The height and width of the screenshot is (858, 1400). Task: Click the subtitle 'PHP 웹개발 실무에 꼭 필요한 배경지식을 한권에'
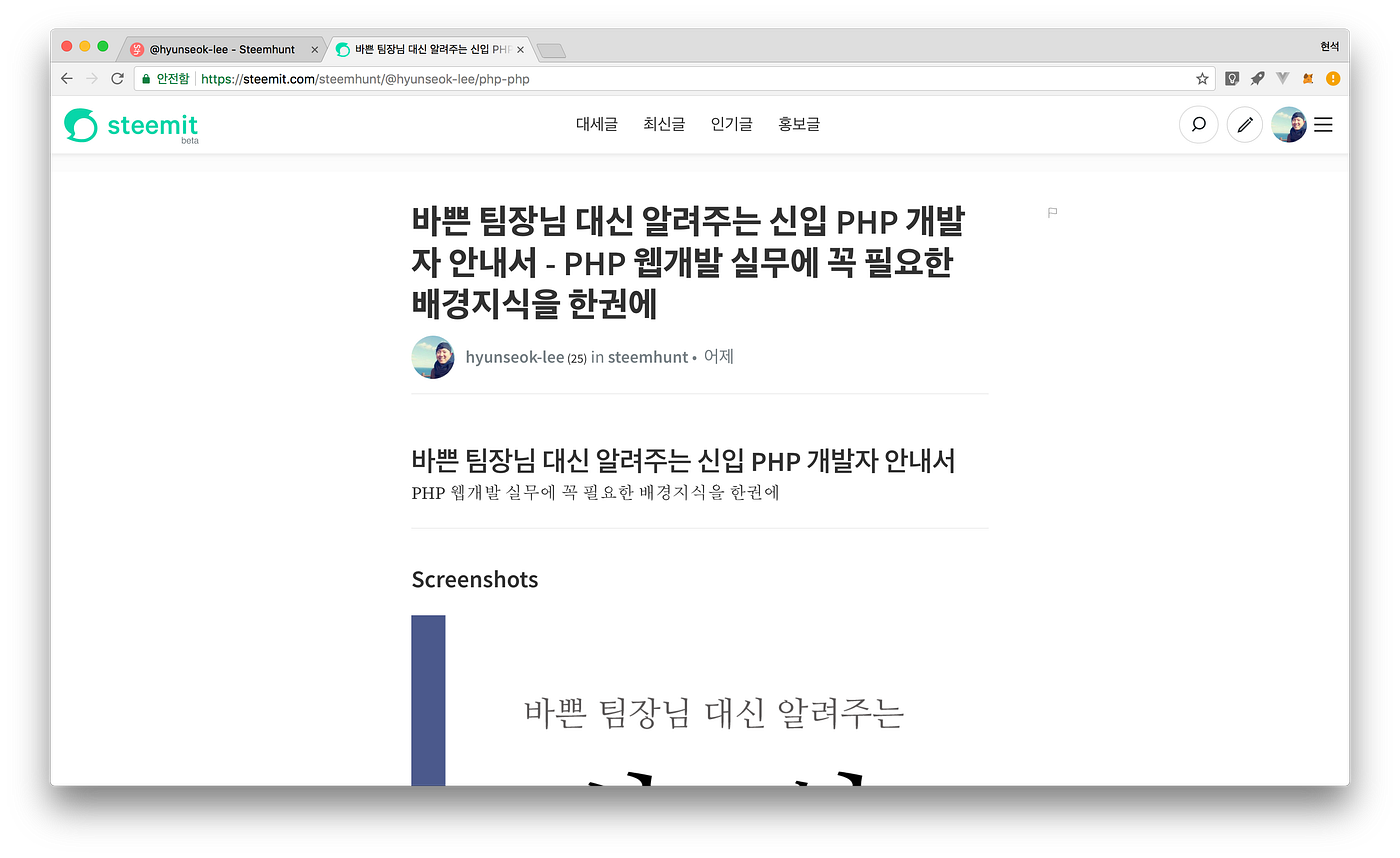point(595,492)
